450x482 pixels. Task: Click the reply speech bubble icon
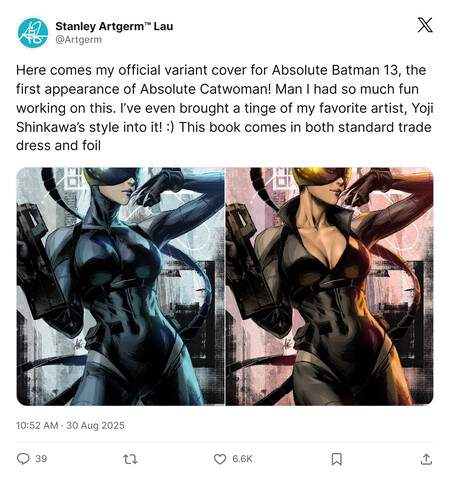coord(23,459)
